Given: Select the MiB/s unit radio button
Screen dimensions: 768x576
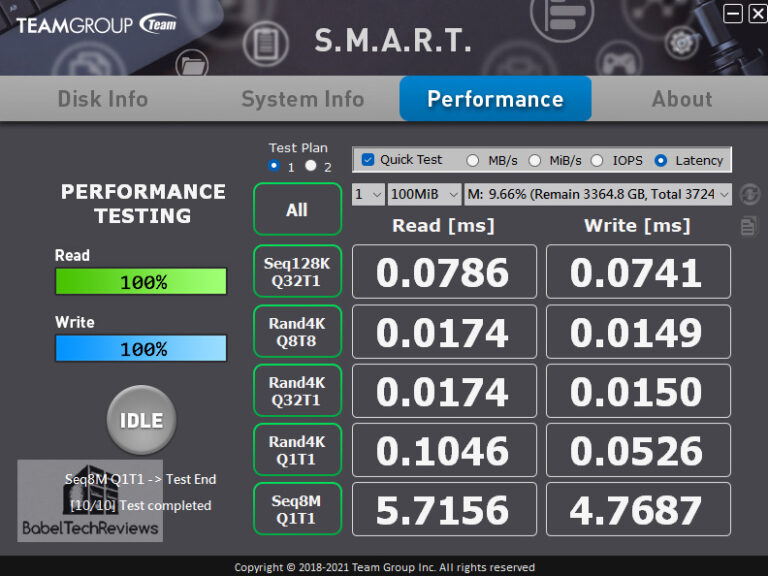Looking at the screenshot, I should pos(535,160).
